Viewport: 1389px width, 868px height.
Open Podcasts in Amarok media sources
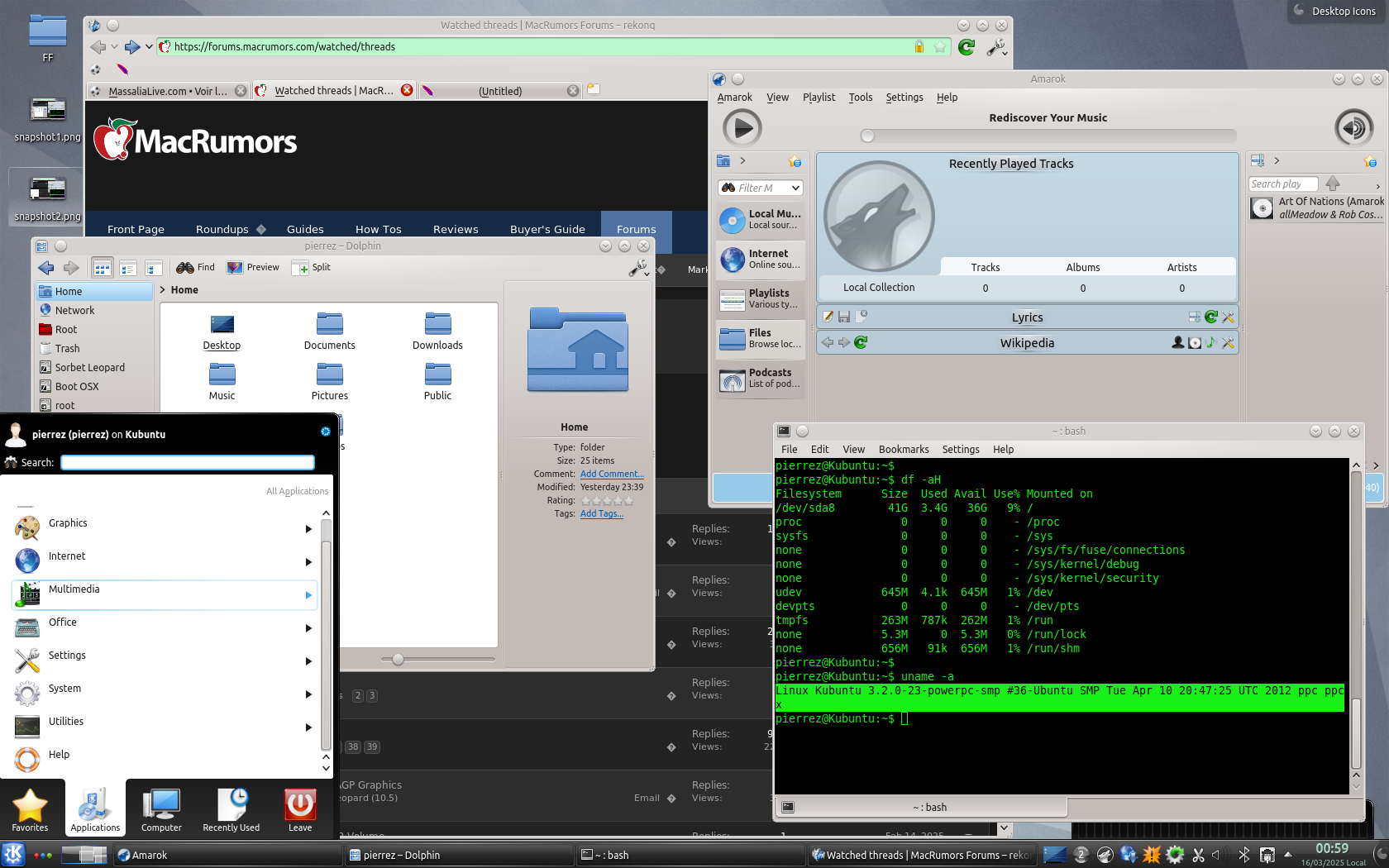click(760, 379)
